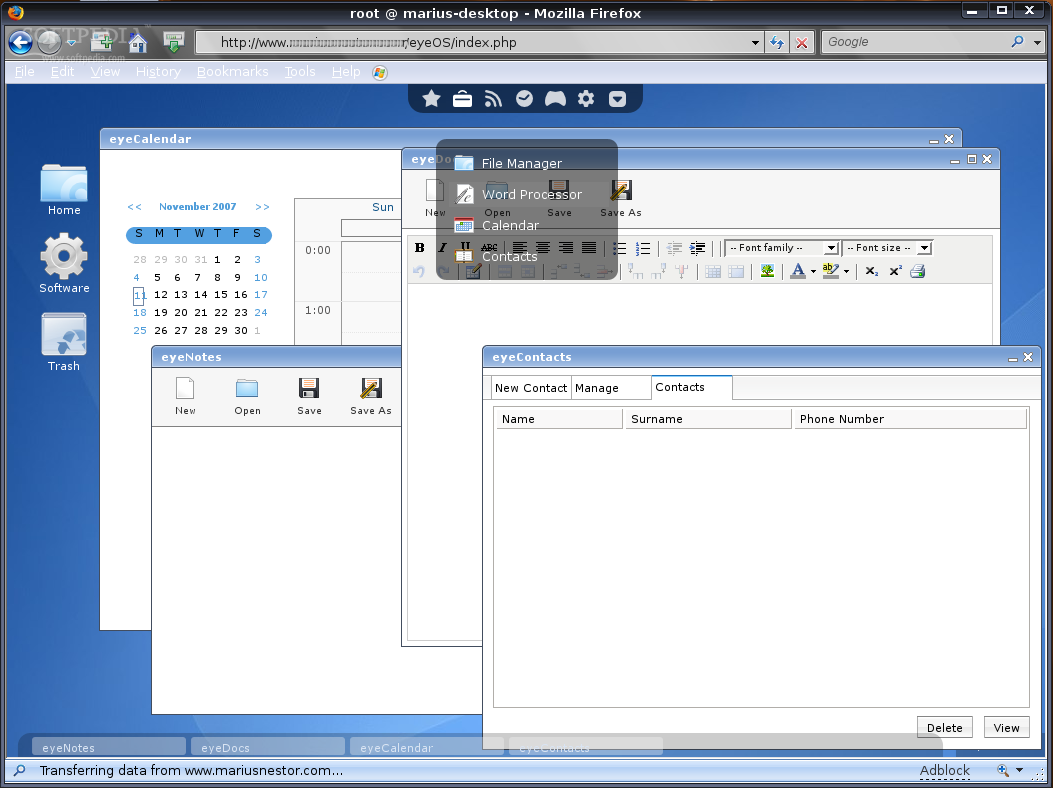
Task: Click the highlight color marker icon
Action: [x=831, y=271]
